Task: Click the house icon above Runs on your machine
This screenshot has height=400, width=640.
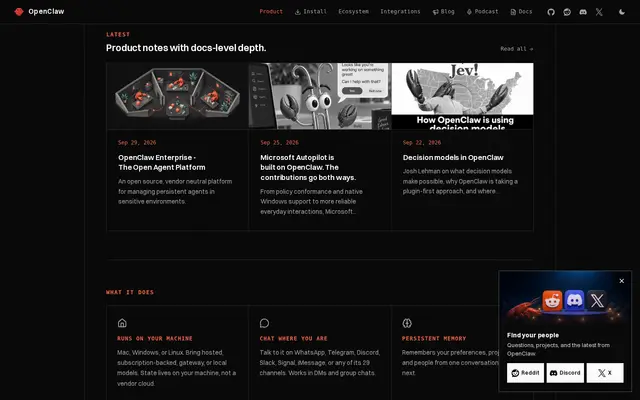Action: [122, 323]
